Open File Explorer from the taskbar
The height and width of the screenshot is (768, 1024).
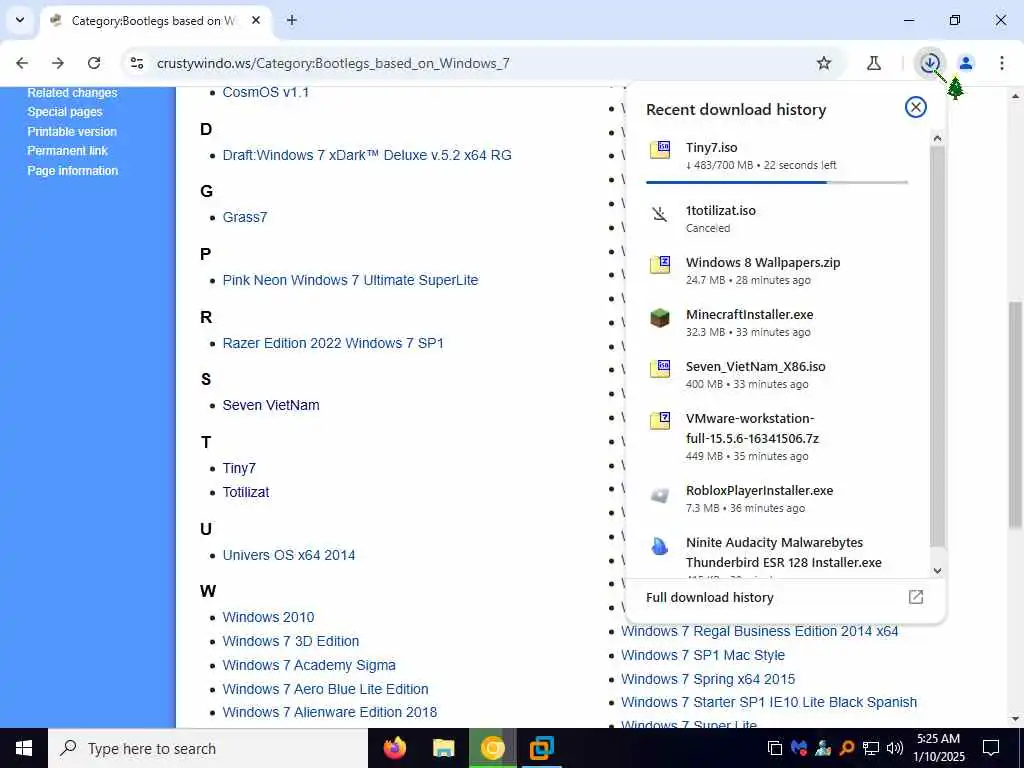coord(443,748)
